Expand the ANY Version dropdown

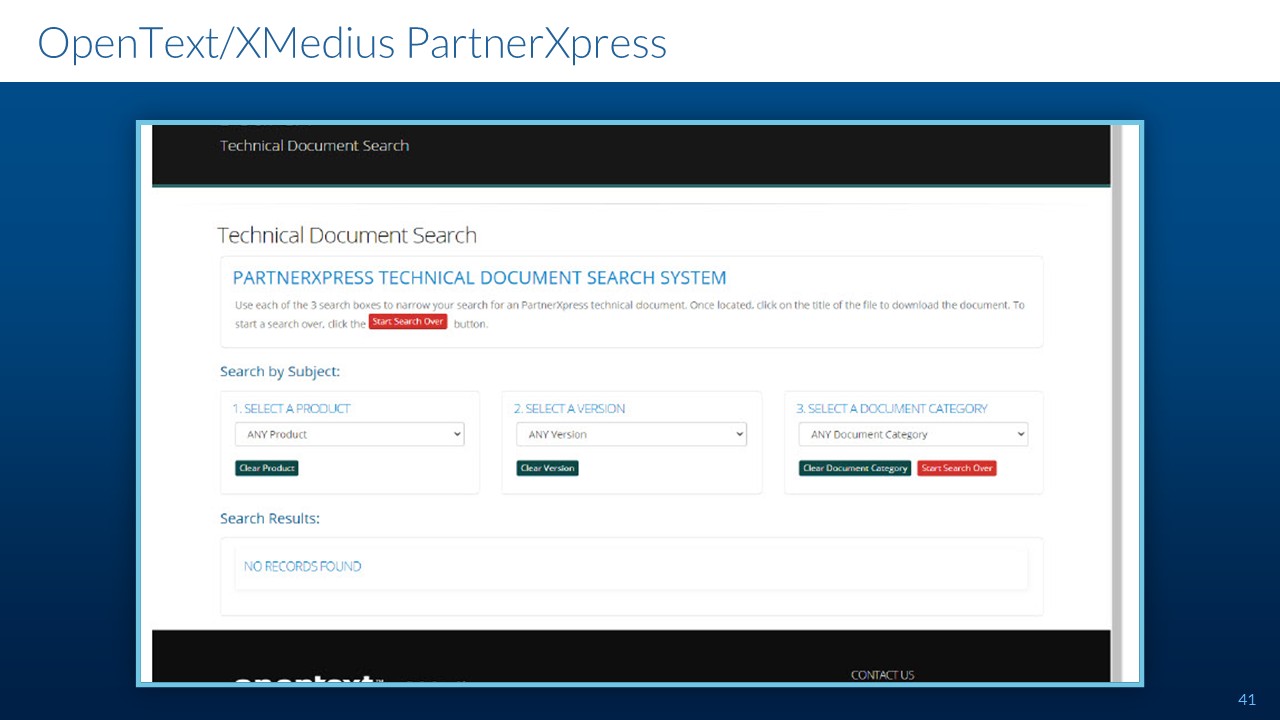631,435
